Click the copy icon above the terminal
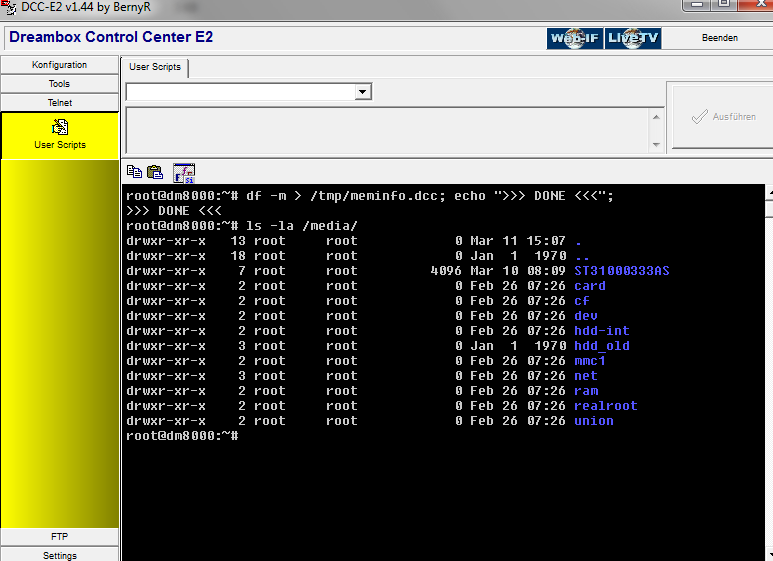Image resolution: width=773 pixels, height=561 pixels. pyautogui.click(x=134, y=172)
